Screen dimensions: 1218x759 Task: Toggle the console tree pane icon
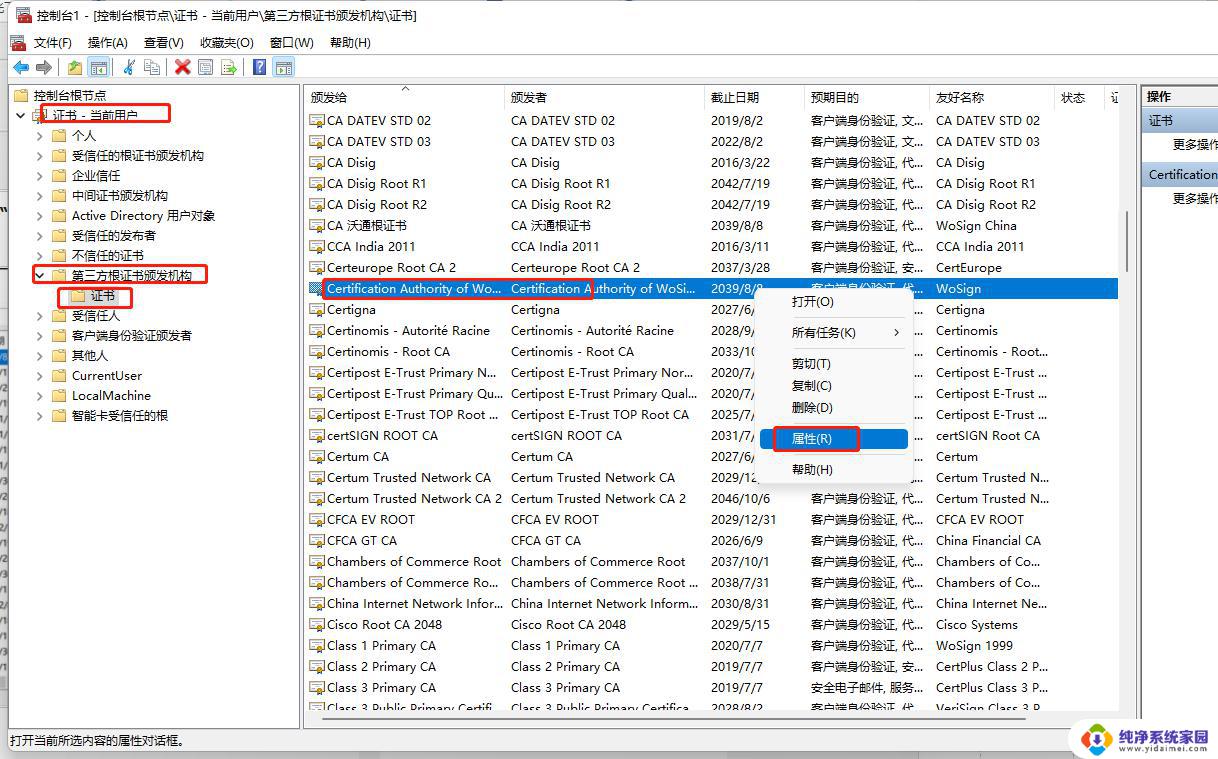pos(98,67)
